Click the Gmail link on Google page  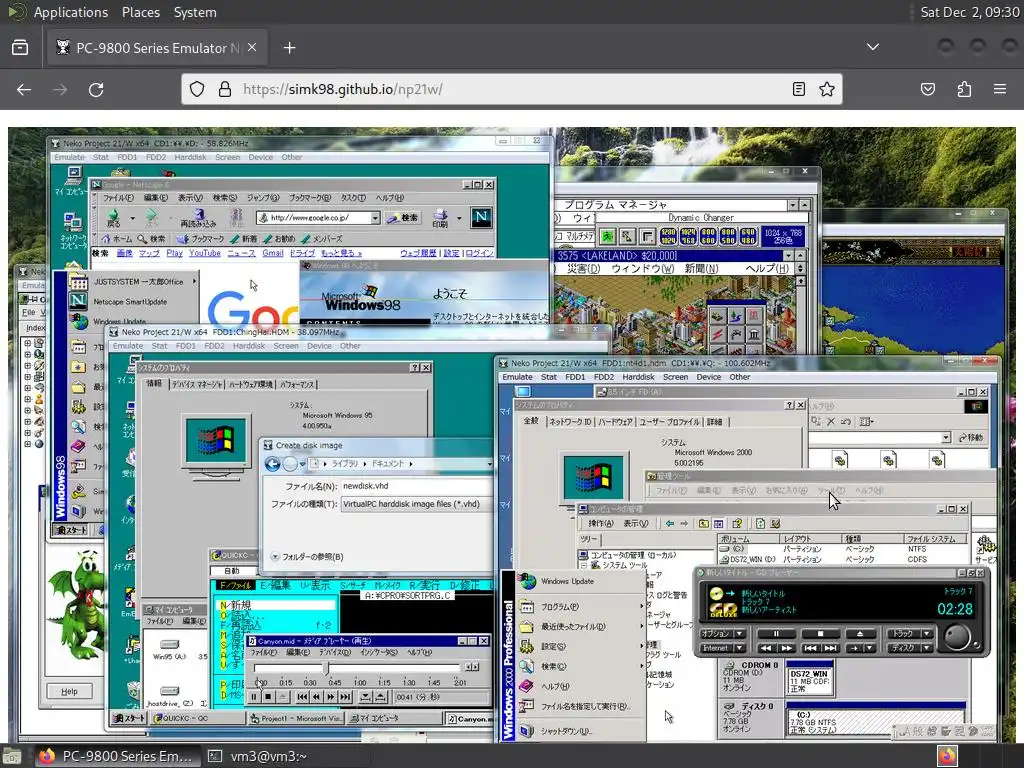coord(272,253)
